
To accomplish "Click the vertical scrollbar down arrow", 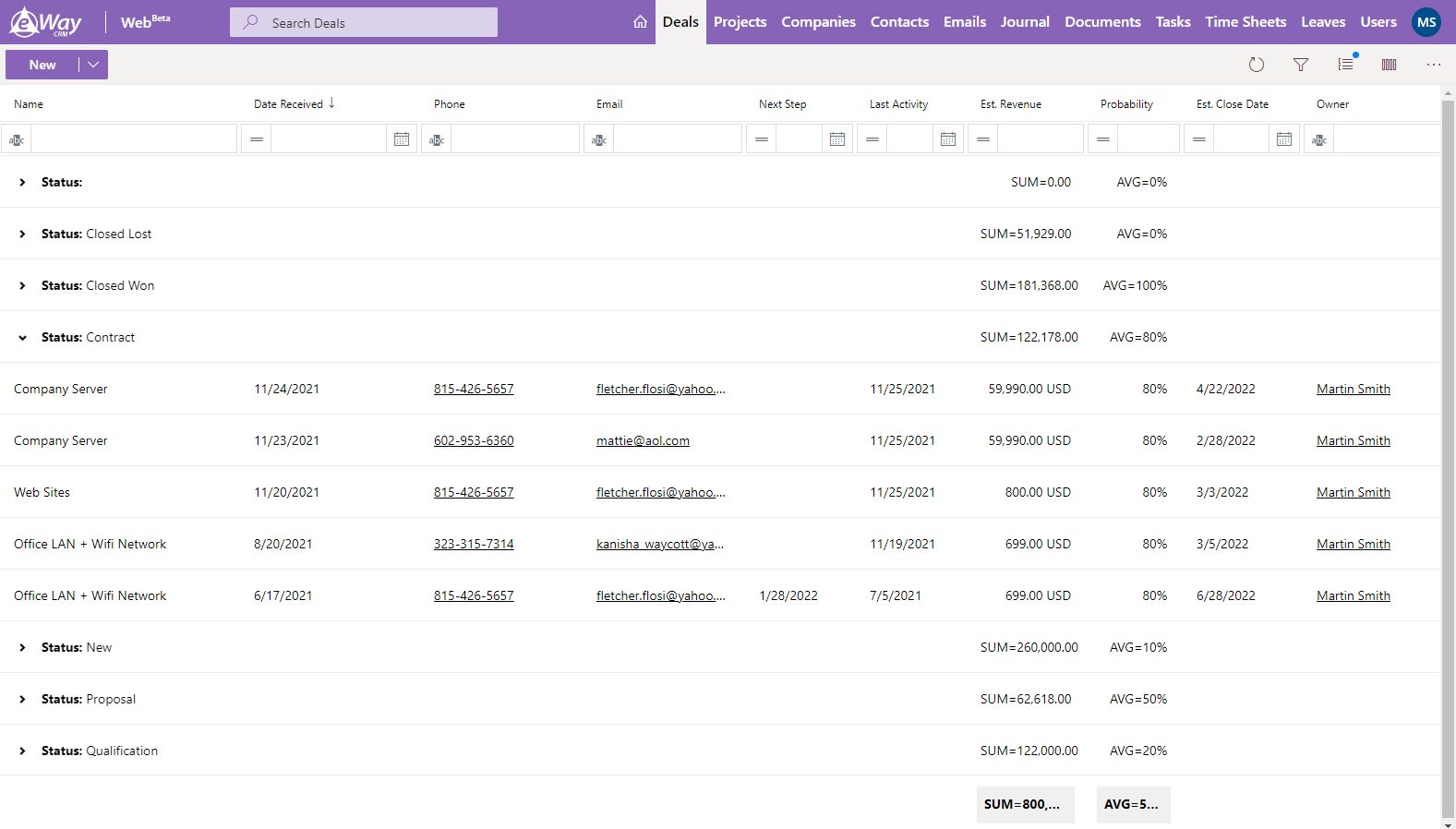I will click(x=1448, y=823).
